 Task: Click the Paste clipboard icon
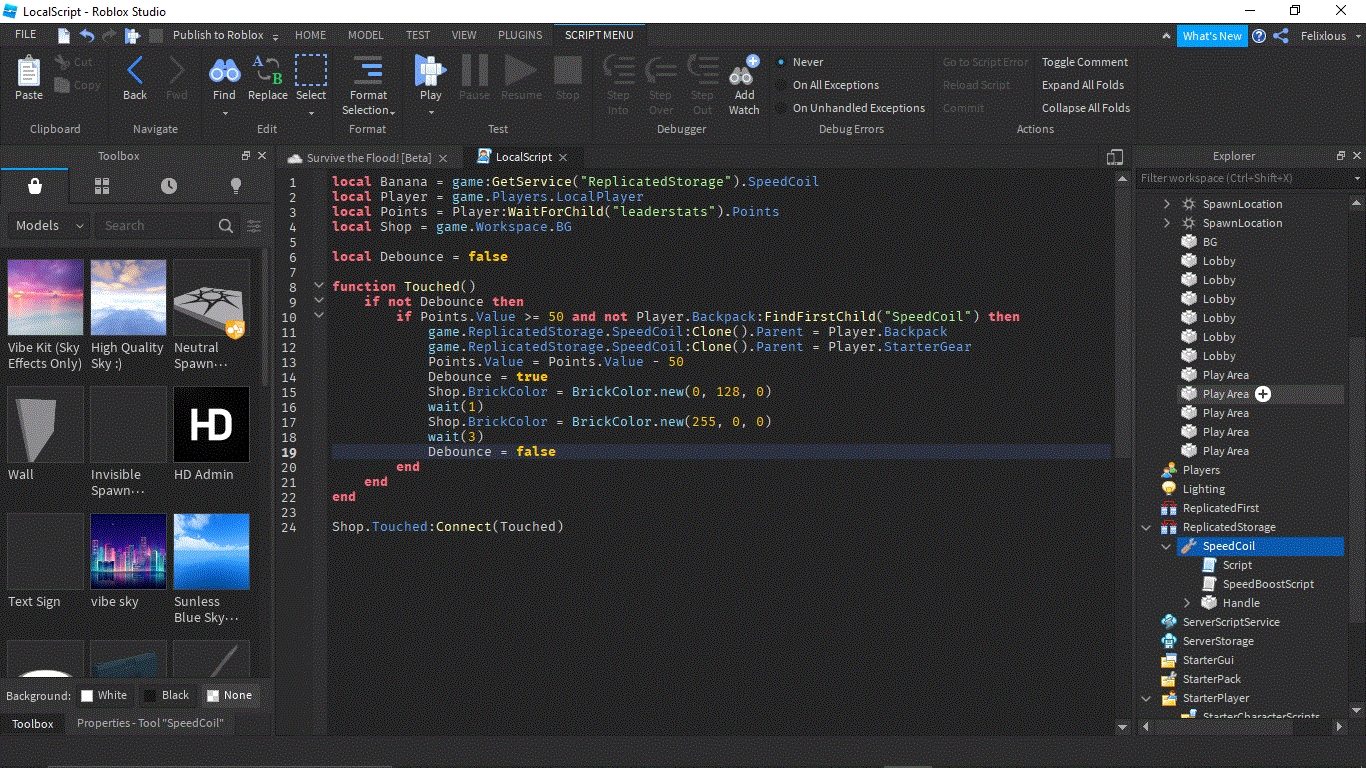tap(29, 77)
